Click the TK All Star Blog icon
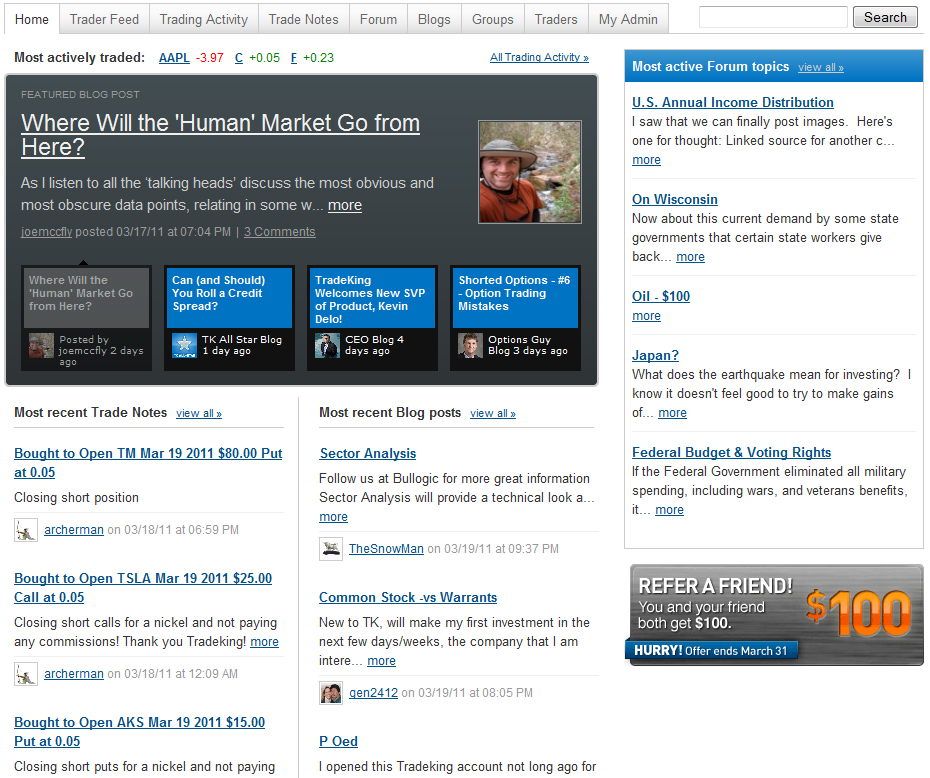The width and height of the screenshot is (930, 778). click(184, 346)
